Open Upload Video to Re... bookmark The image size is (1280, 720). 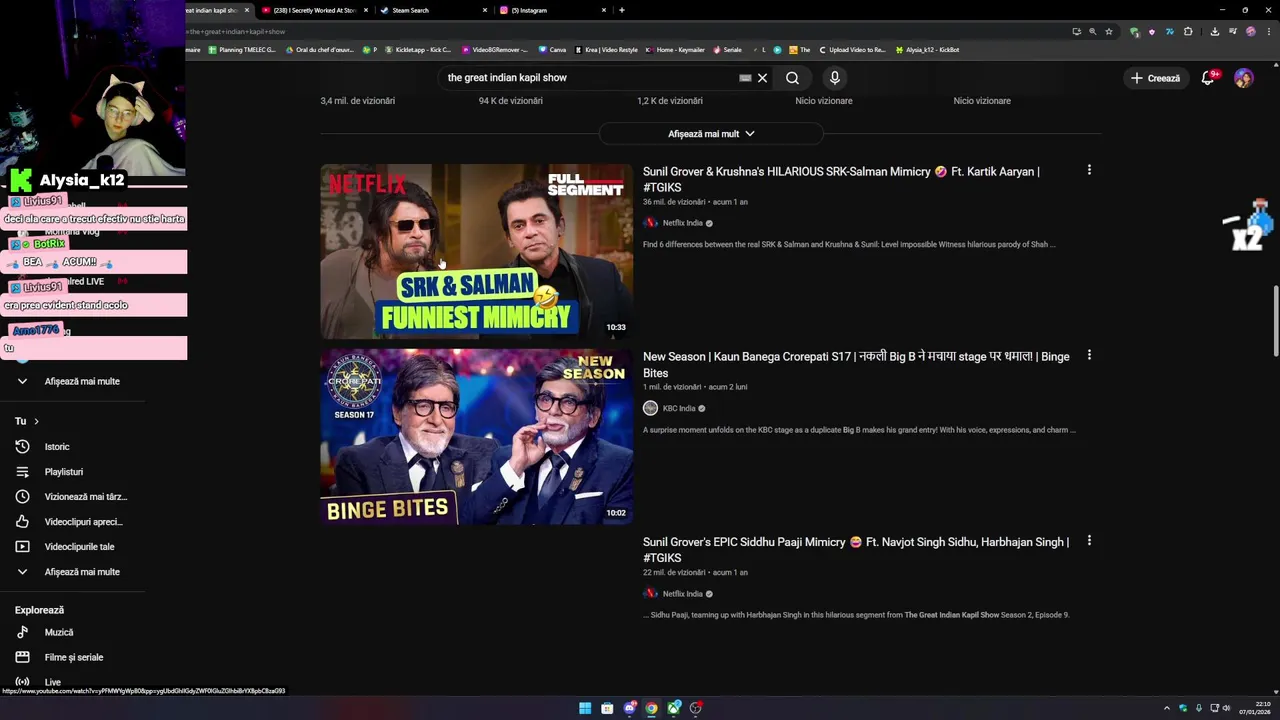pyautogui.click(x=852, y=49)
